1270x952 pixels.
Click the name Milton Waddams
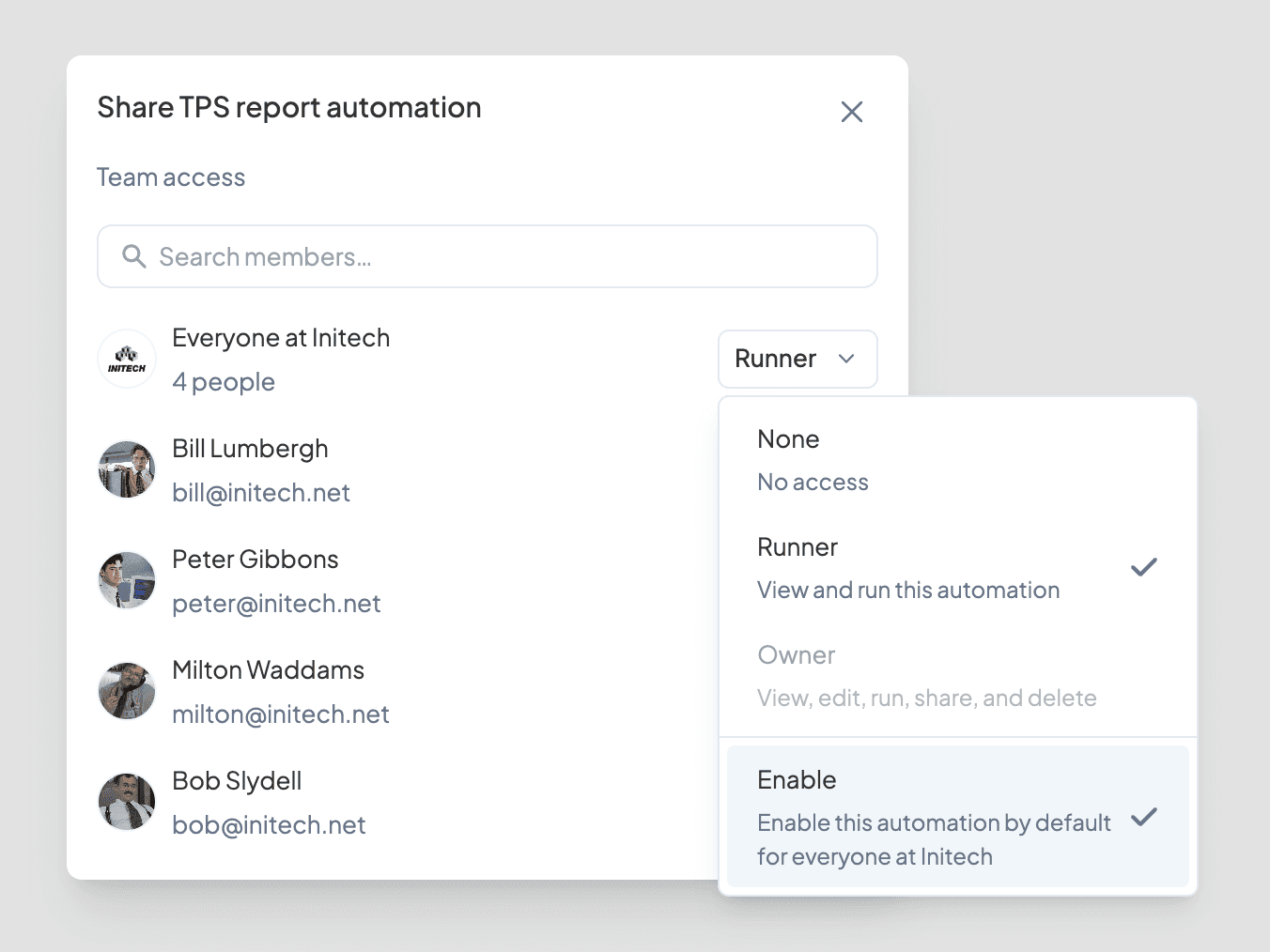268,670
